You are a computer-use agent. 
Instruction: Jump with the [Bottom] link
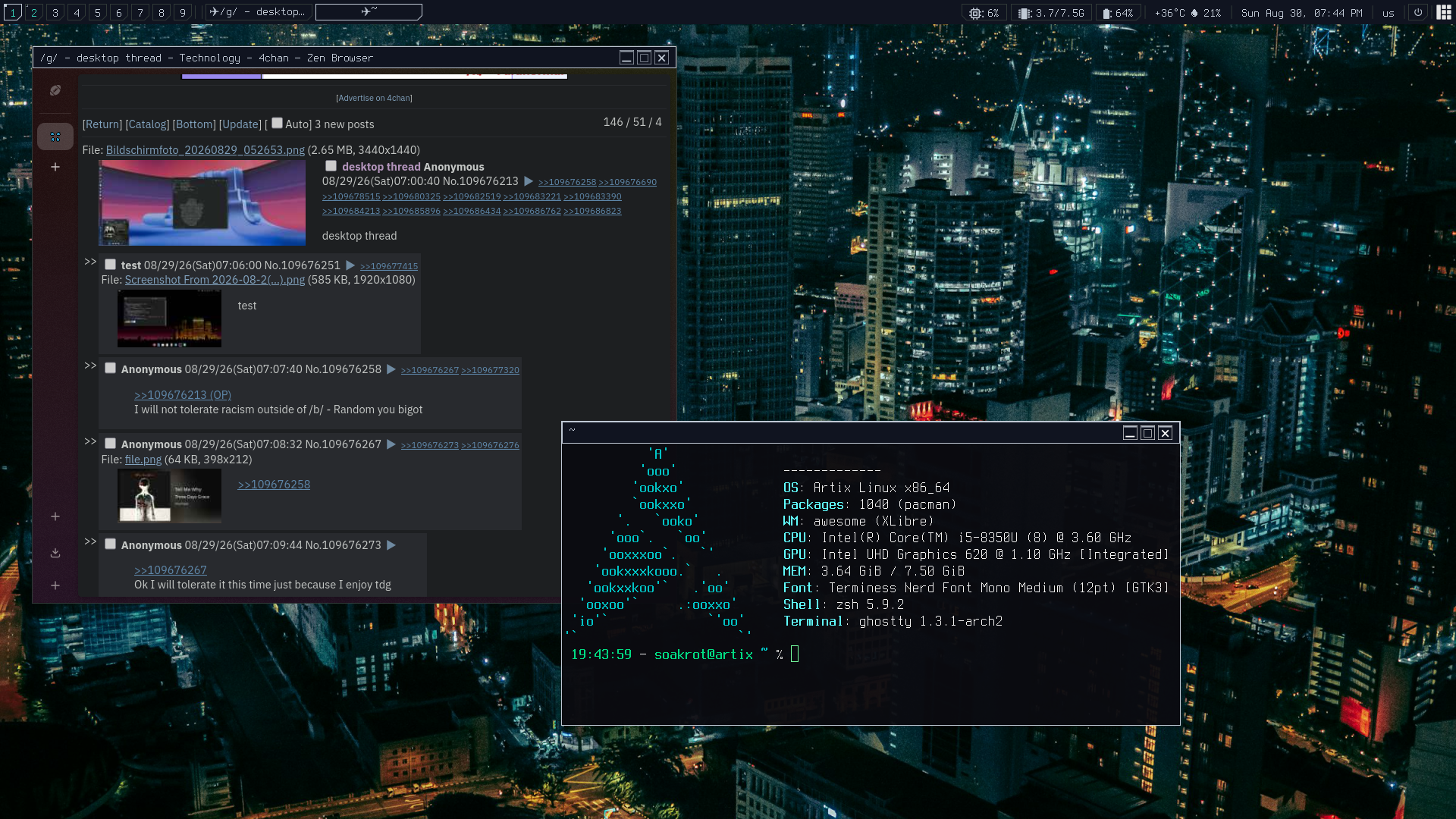point(194,124)
